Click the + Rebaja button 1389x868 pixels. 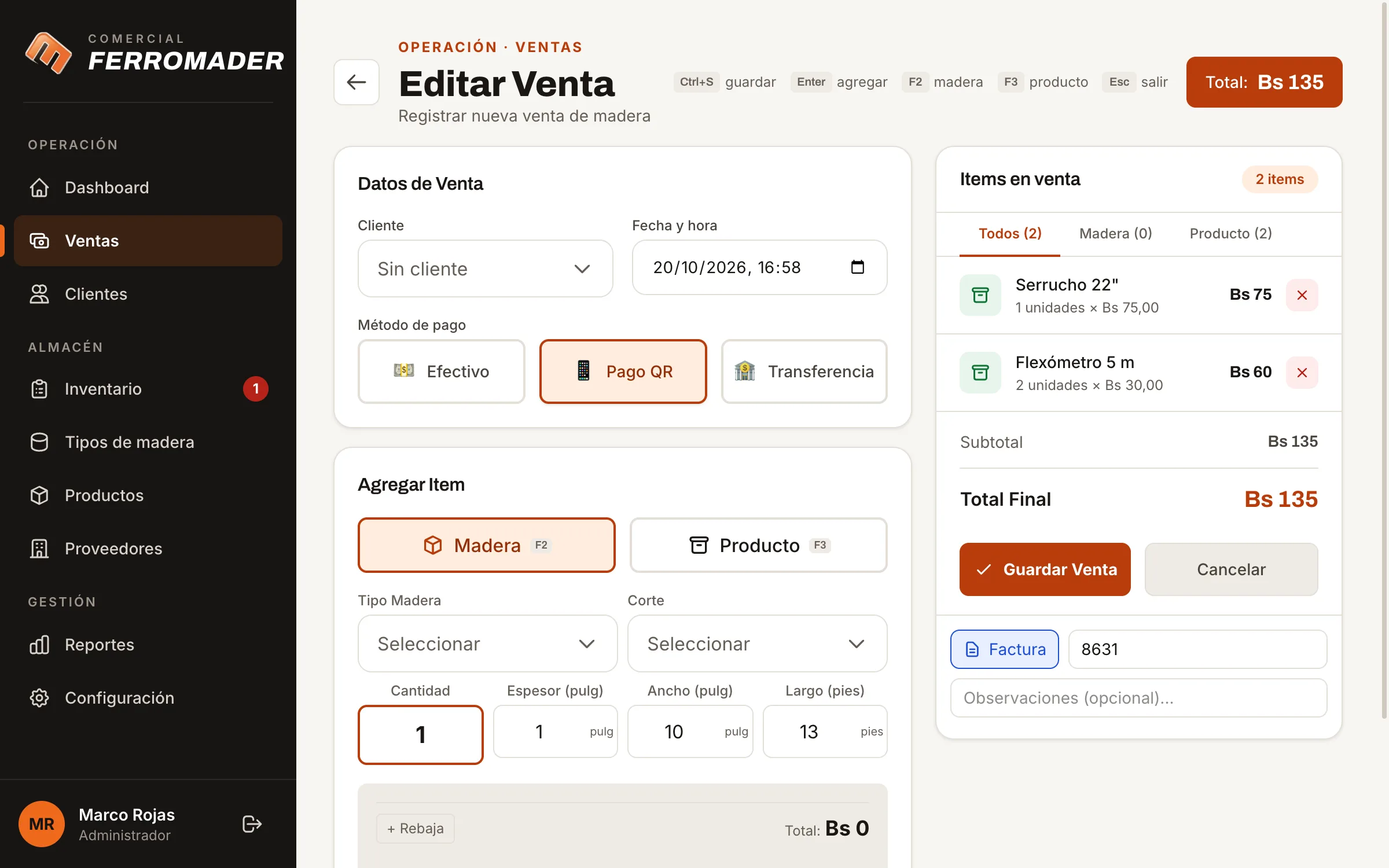(416, 829)
